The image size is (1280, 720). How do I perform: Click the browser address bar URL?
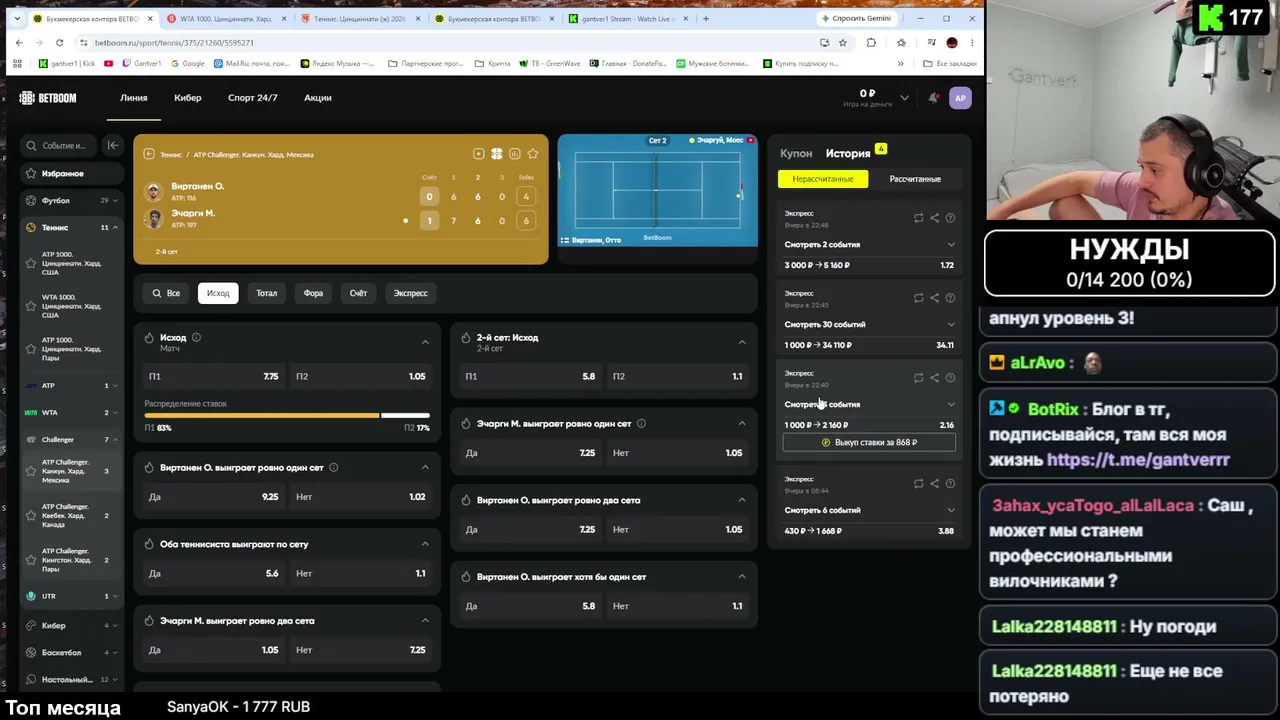pos(174,43)
